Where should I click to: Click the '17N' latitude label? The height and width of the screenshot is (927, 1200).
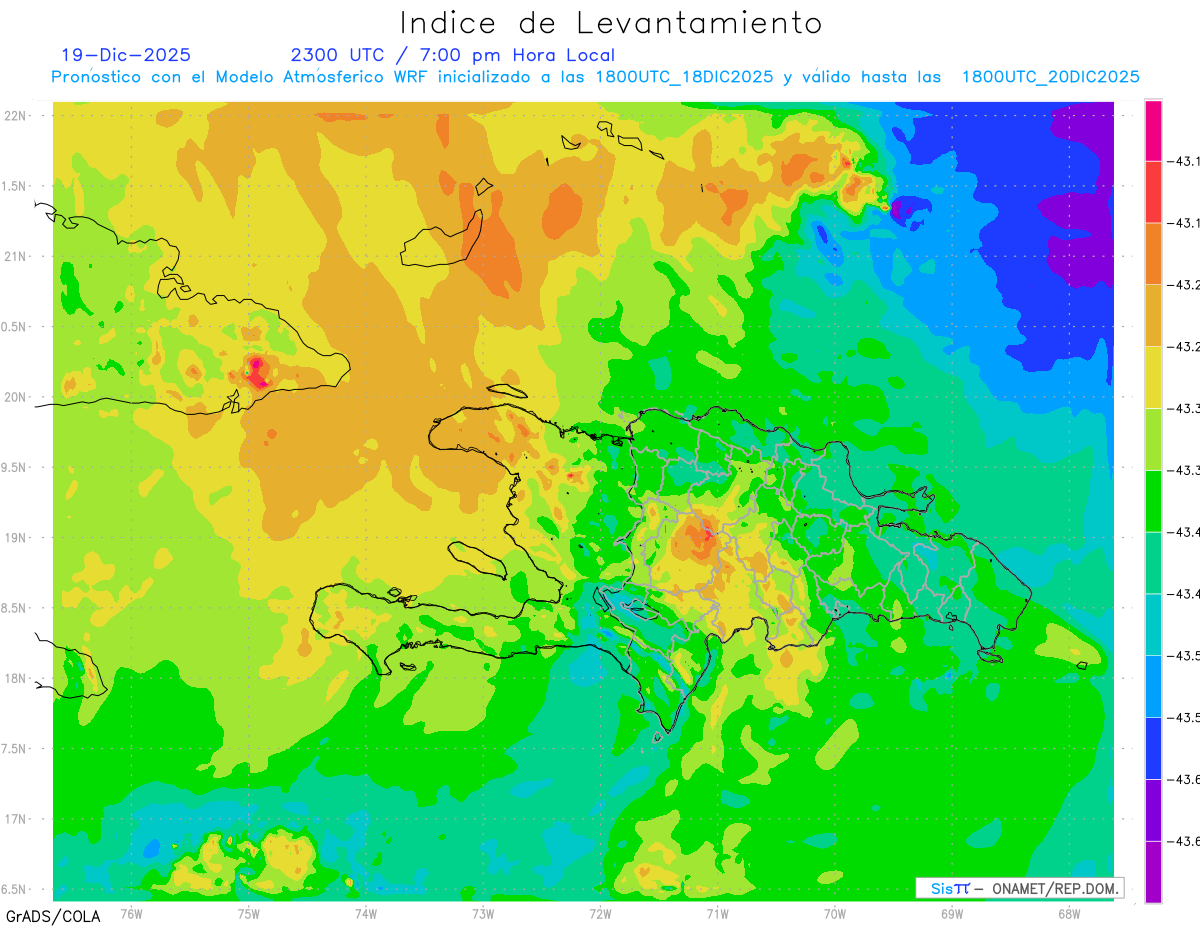click(16, 819)
